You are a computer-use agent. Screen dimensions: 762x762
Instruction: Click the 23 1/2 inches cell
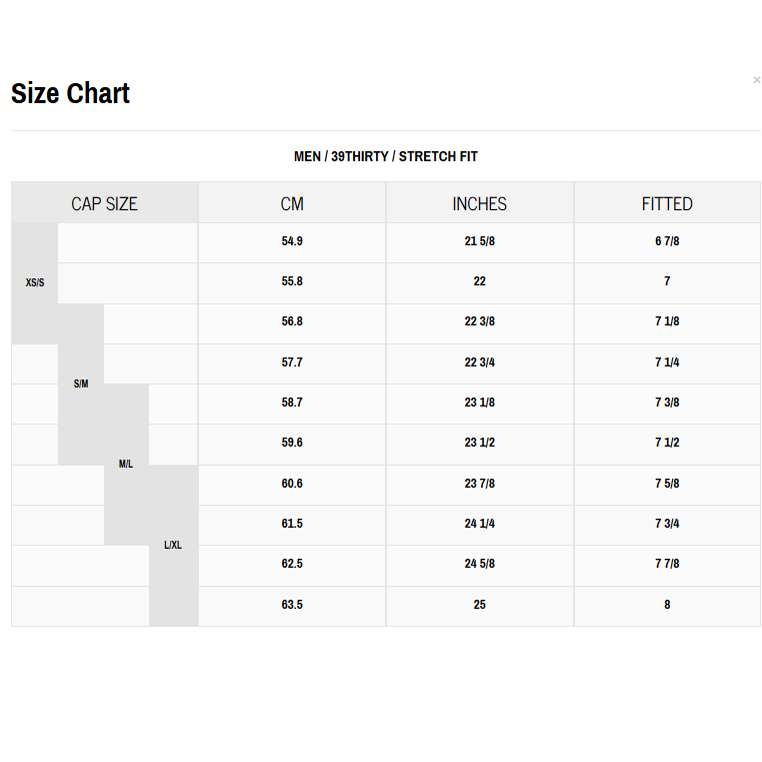point(479,443)
